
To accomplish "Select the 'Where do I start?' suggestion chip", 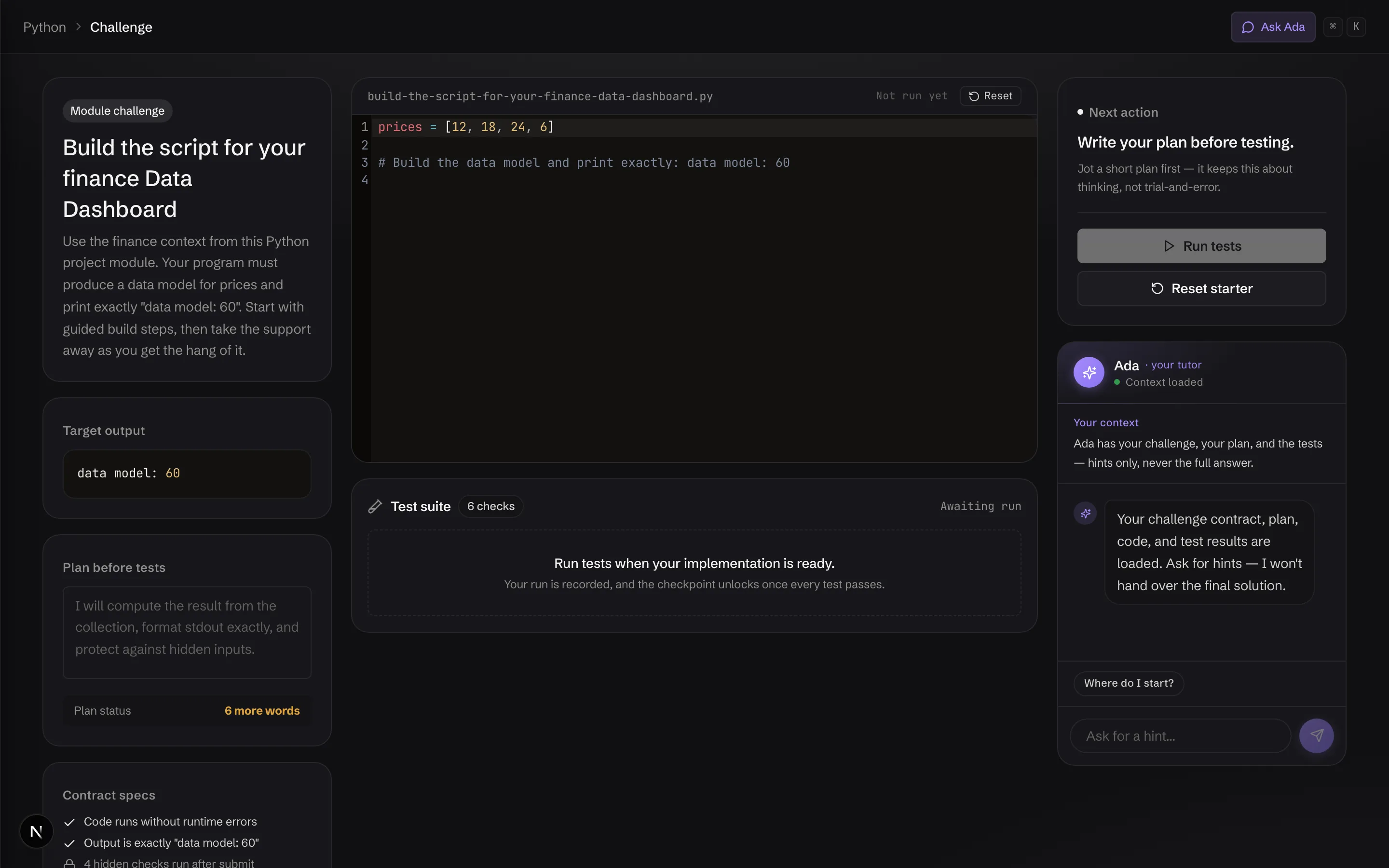I will pyautogui.click(x=1129, y=683).
